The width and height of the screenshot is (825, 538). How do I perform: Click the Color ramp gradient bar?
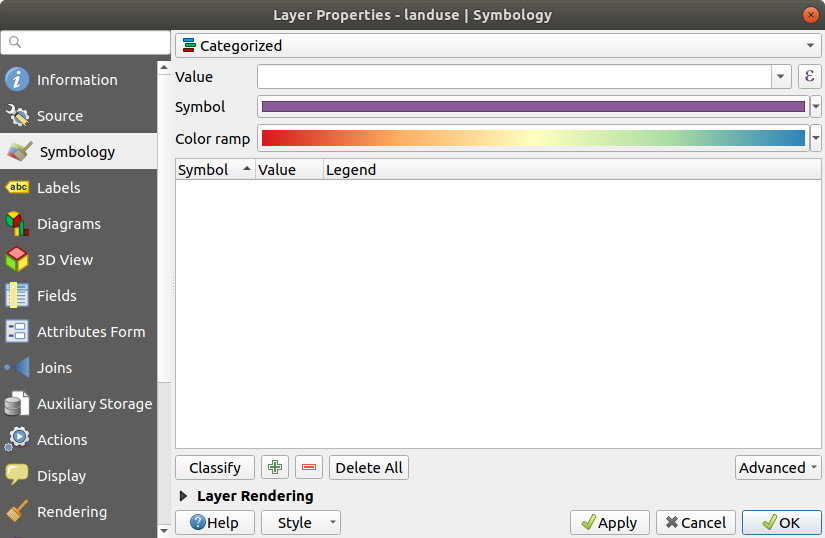(x=532, y=139)
